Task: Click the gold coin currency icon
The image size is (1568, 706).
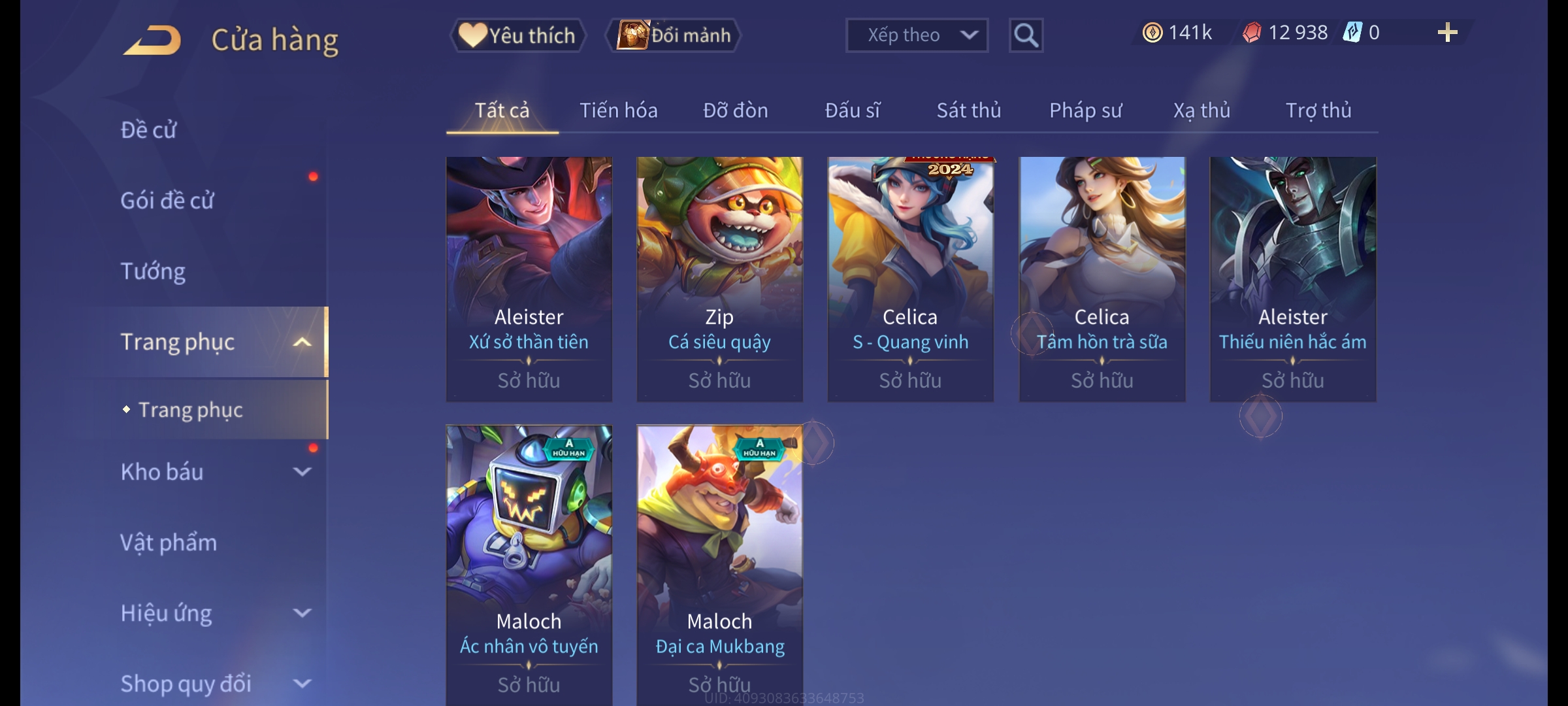Action: tap(1152, 33)
